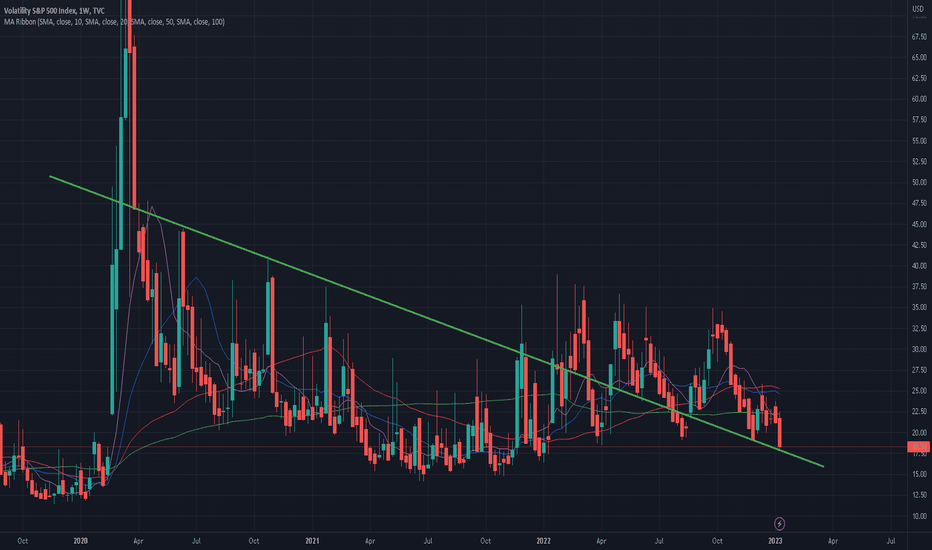Select the green descending trendline
Image resolution: width=932 pixels, height=550 pixels.
point(436,321)
